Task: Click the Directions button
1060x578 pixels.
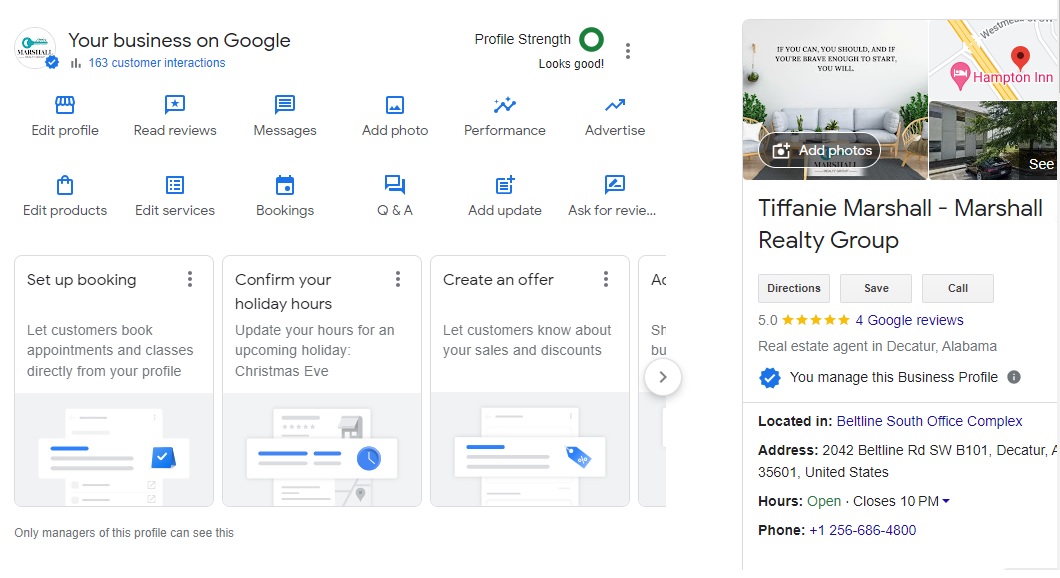Action: [793, 288]
